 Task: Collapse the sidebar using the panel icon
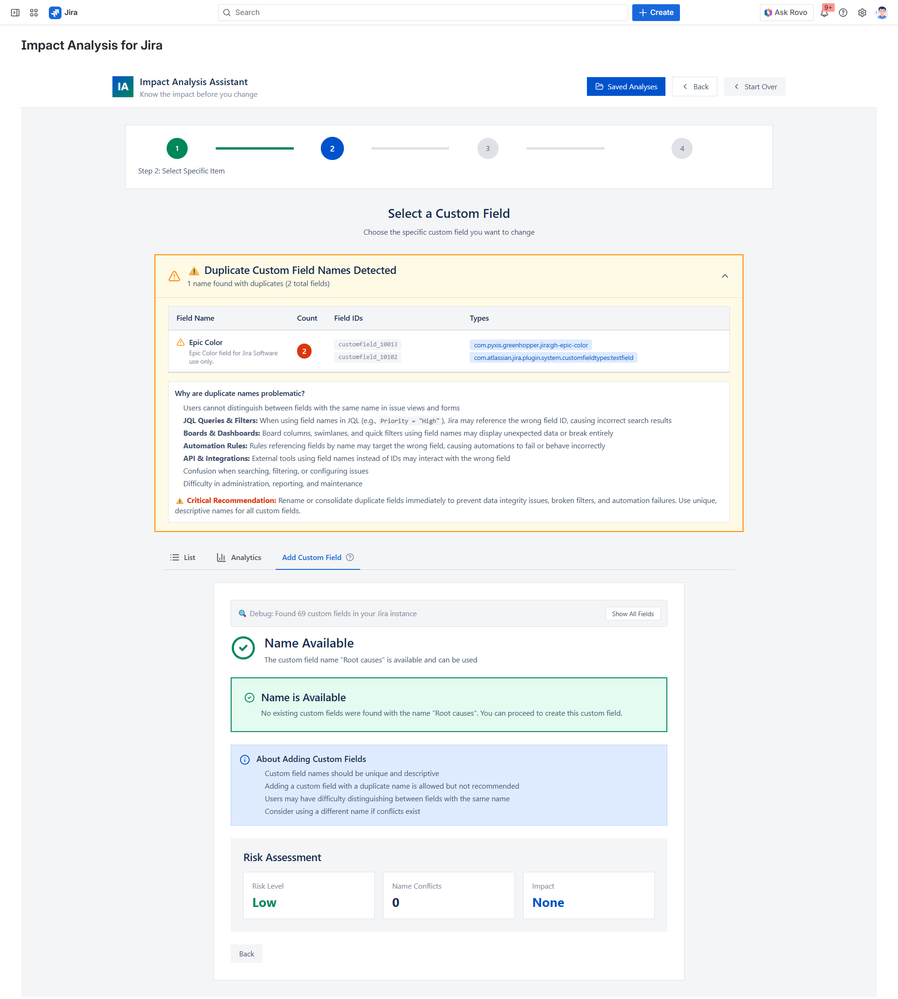pyautogui.click(x=14, y=12)
